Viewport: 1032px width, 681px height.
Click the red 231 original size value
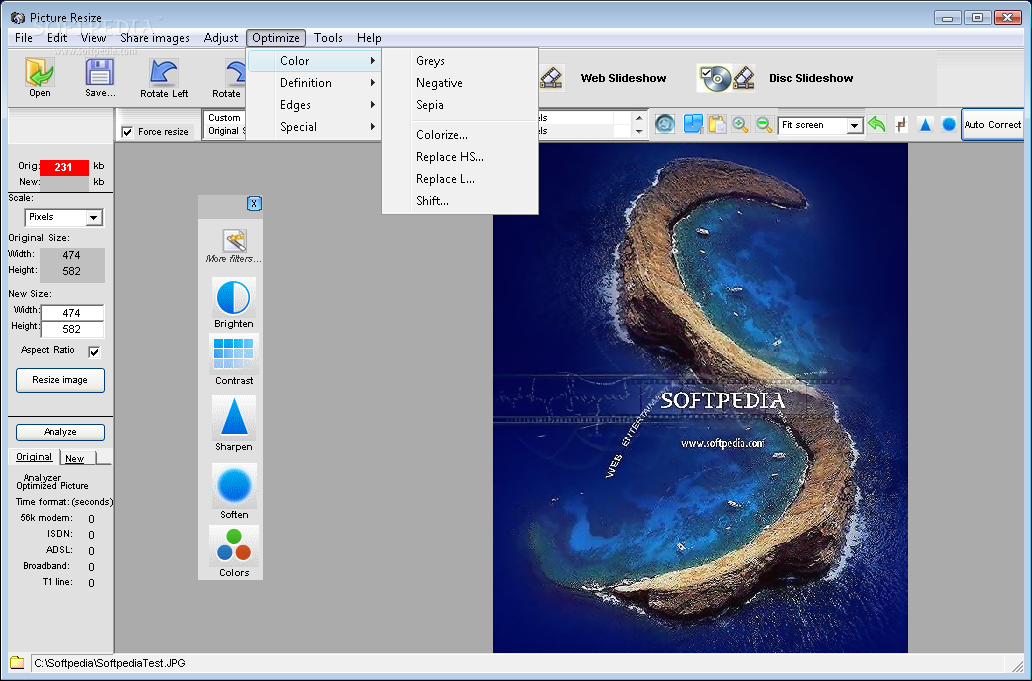pyautogui.click(x=64, y=167)
